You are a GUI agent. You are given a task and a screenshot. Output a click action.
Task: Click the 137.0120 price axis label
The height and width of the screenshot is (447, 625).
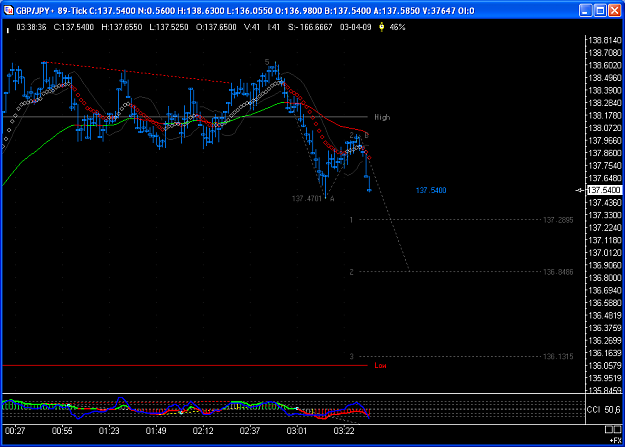pos(605,253)
